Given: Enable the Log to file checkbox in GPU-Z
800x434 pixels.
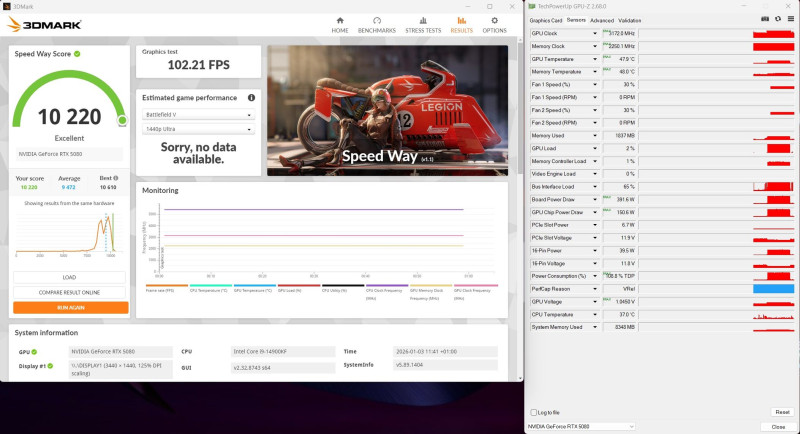Looking at the screenshot, I should (x=534, y=412).
